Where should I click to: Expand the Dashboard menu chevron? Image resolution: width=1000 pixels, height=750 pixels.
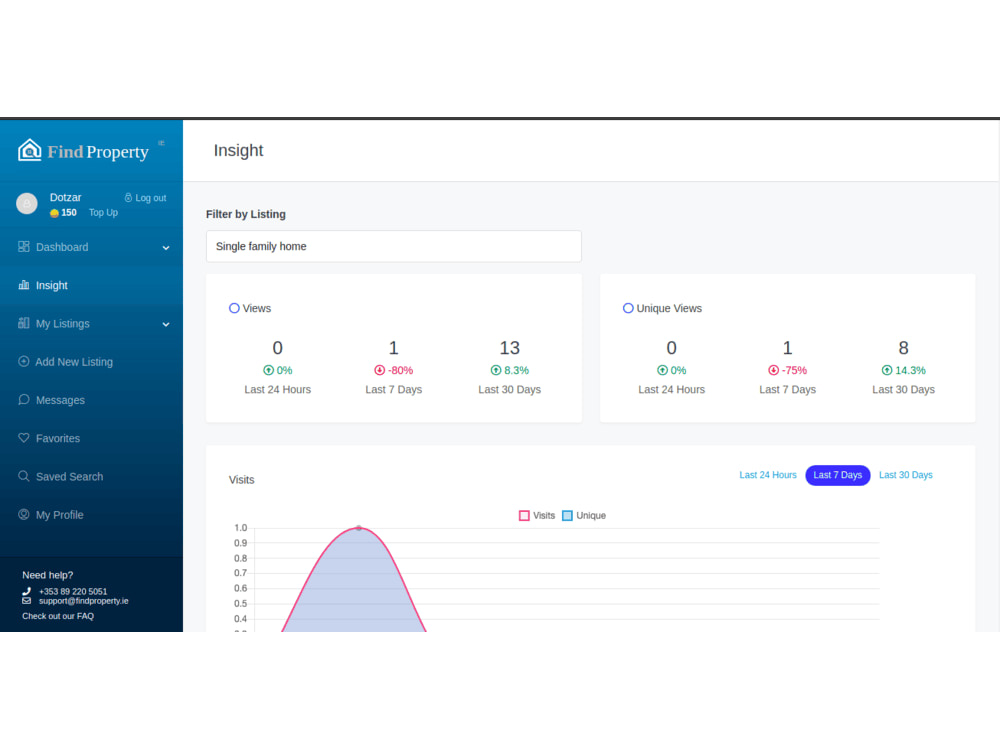click(166, 248)
